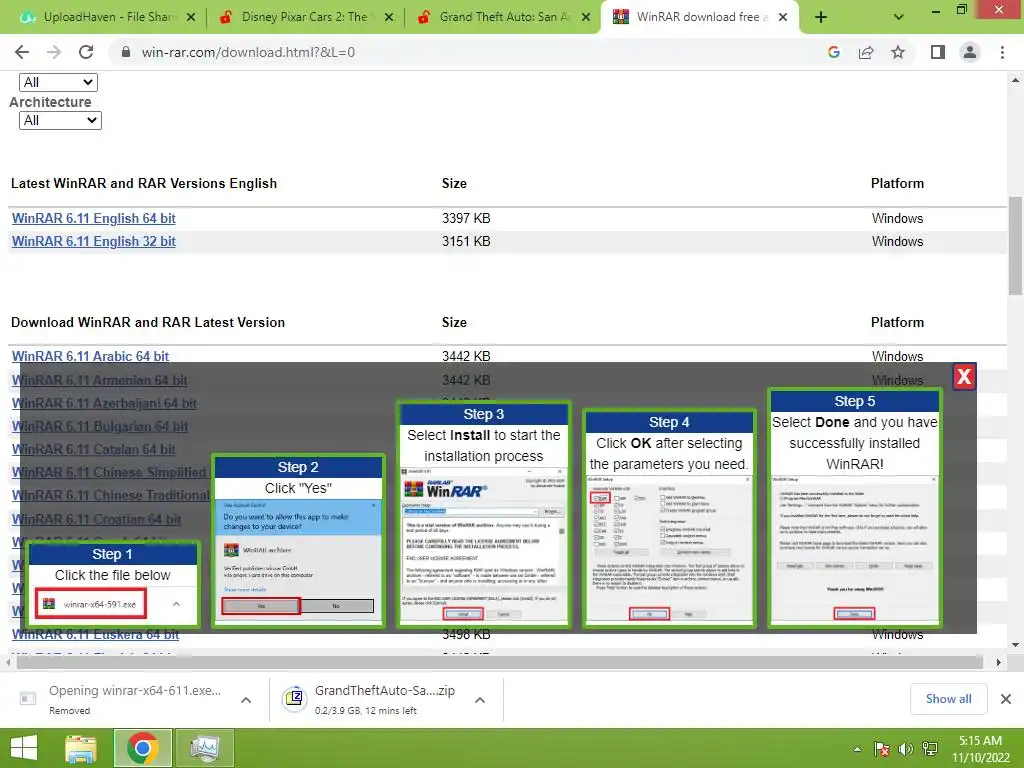Click the scroll right arrow at bottom
1024x768 pixels.
coord(998,662)
